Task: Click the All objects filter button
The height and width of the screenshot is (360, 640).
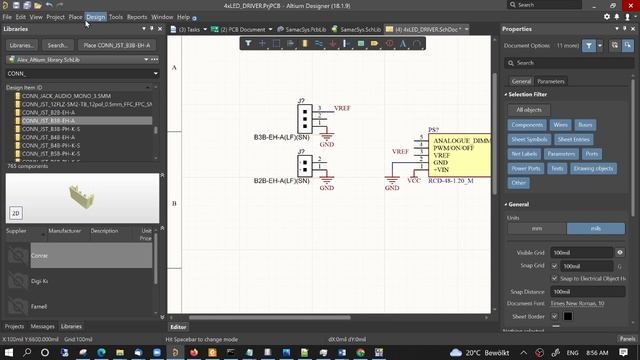Action: click(x=529, y=110)
